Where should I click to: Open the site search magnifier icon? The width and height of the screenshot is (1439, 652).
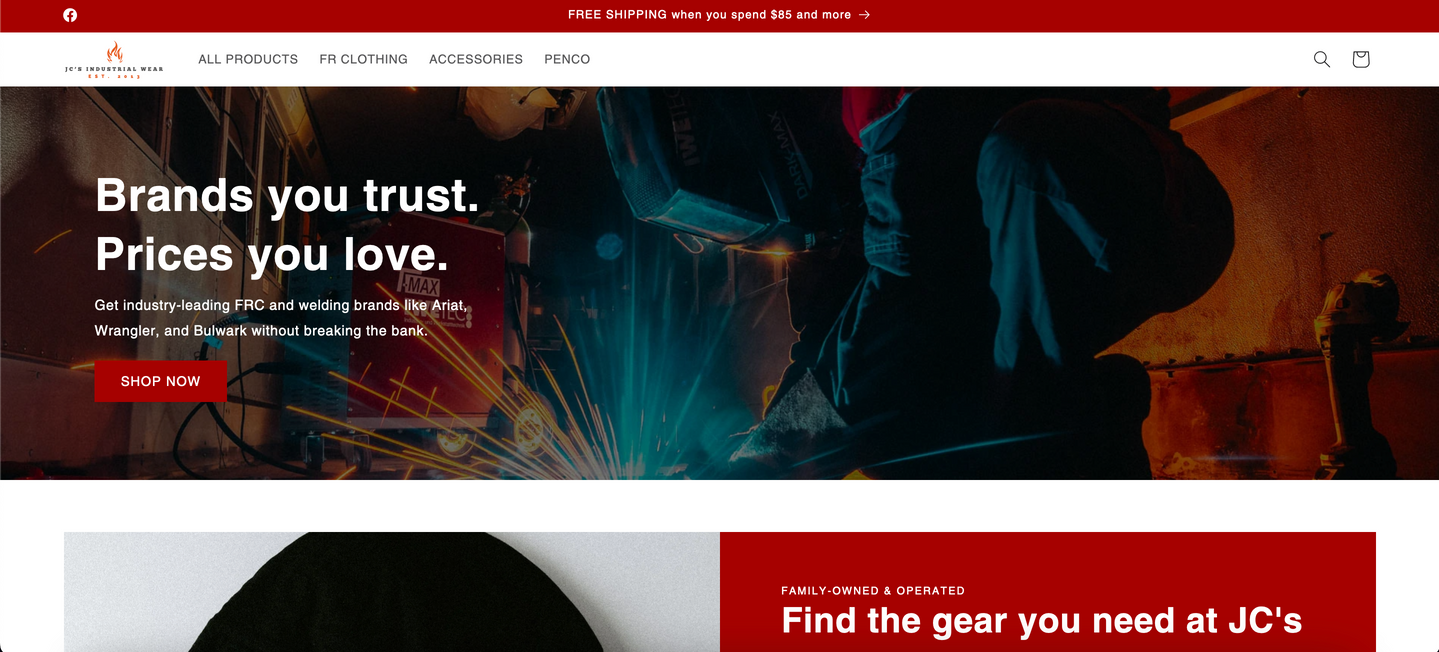1321,59
